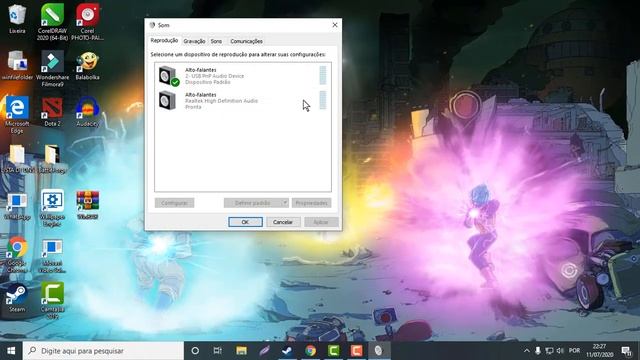Switch to the Gravação tab
This screenshot has width=640, height=360.
point(194,41)
